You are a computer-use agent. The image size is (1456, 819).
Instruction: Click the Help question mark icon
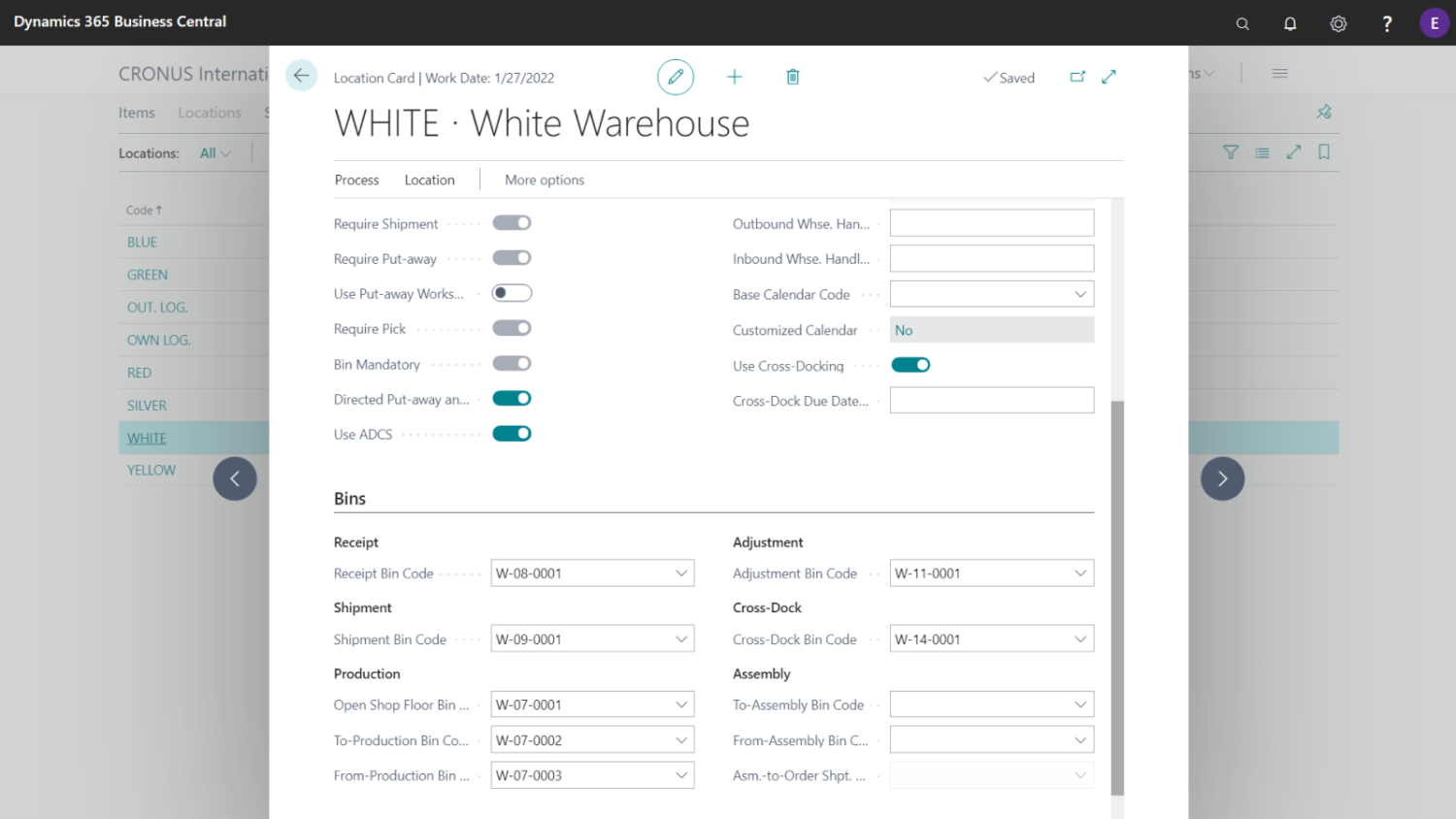pyautogui.click(x=1387, y=22)
